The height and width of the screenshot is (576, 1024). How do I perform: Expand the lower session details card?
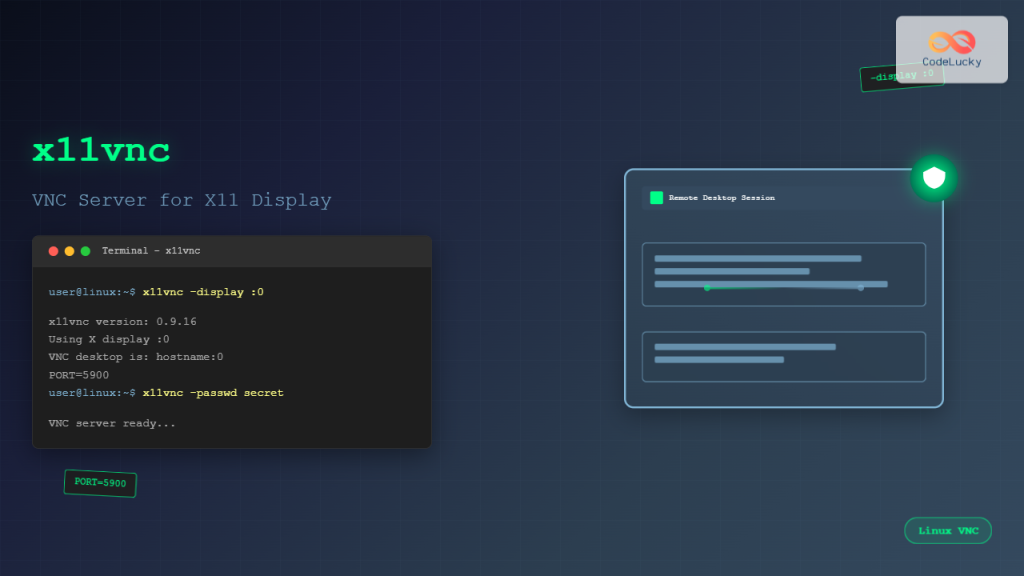point(783,356)
